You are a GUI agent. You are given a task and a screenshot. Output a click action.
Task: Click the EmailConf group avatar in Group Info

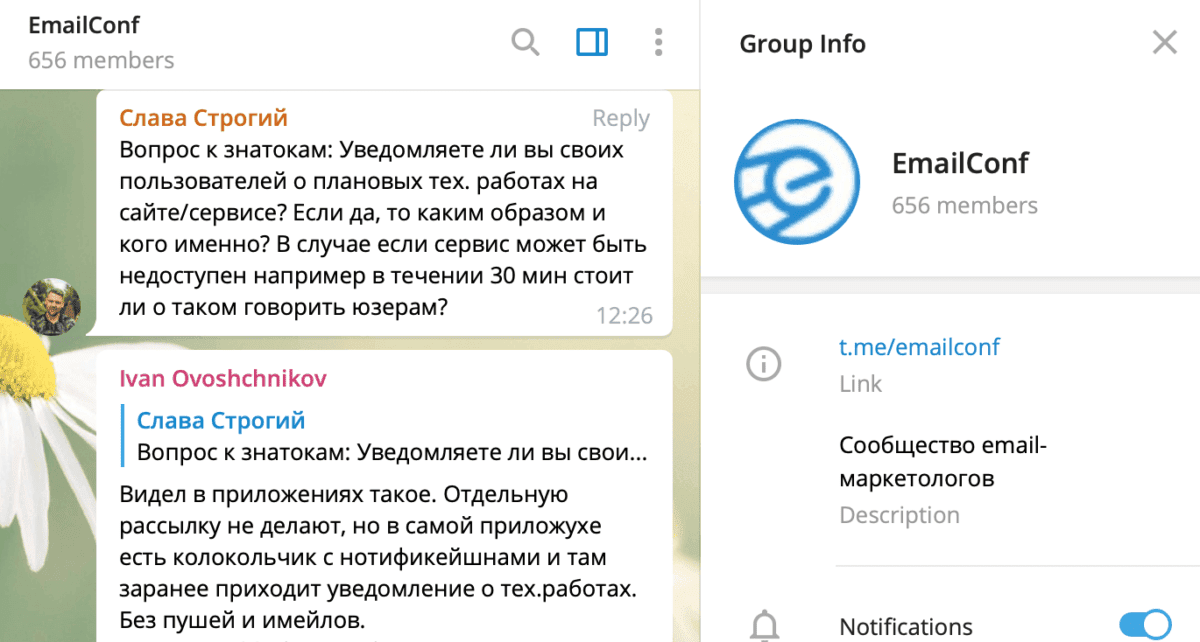pos(796,181)
